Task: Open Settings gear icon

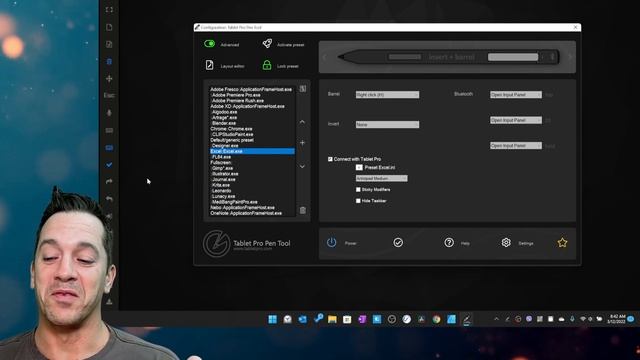Action: coord(506,242)
